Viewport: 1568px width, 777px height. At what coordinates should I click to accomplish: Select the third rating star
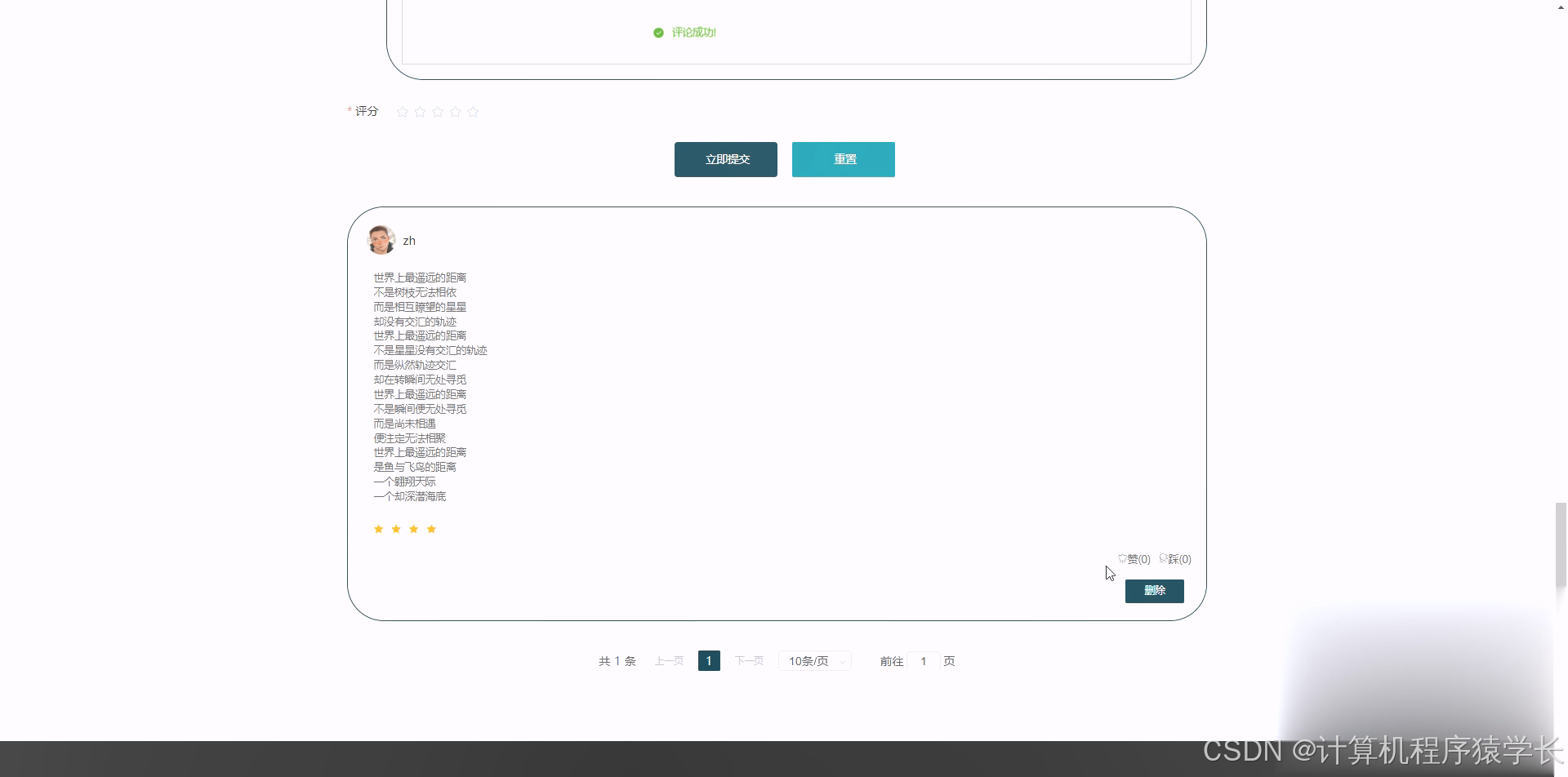[438, 112]
